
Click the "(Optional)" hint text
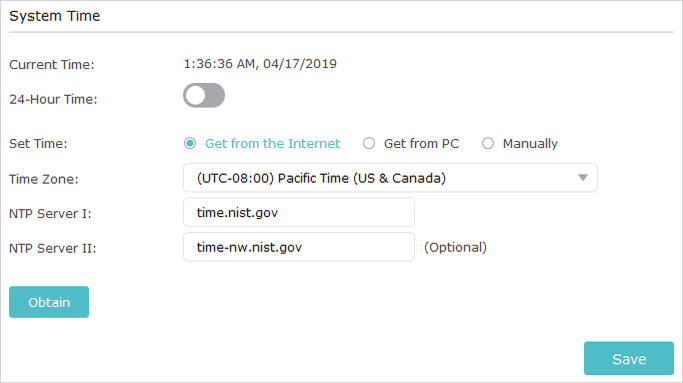456,247
